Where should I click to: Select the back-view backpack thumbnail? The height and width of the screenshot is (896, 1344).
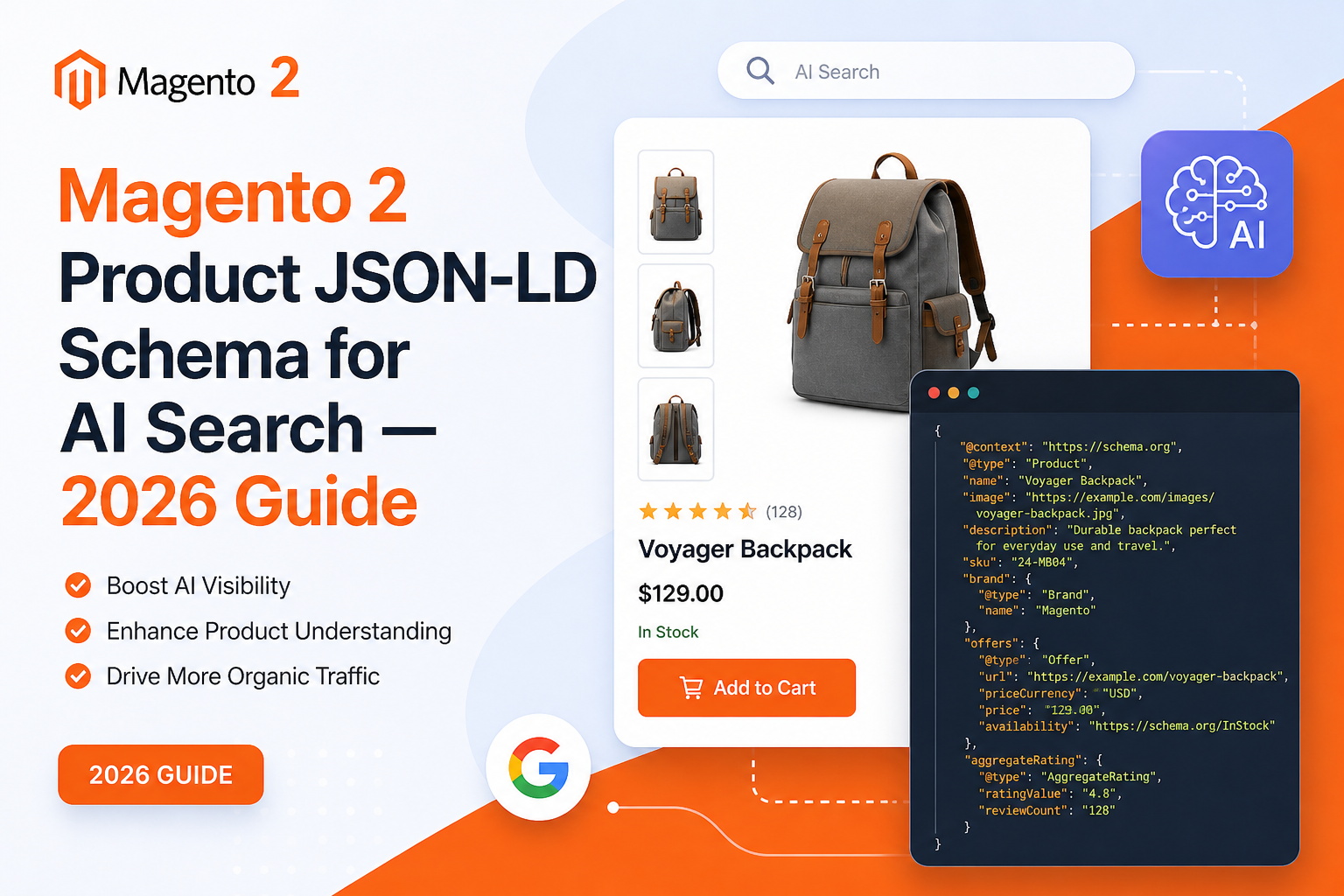[x=675, y=430]
